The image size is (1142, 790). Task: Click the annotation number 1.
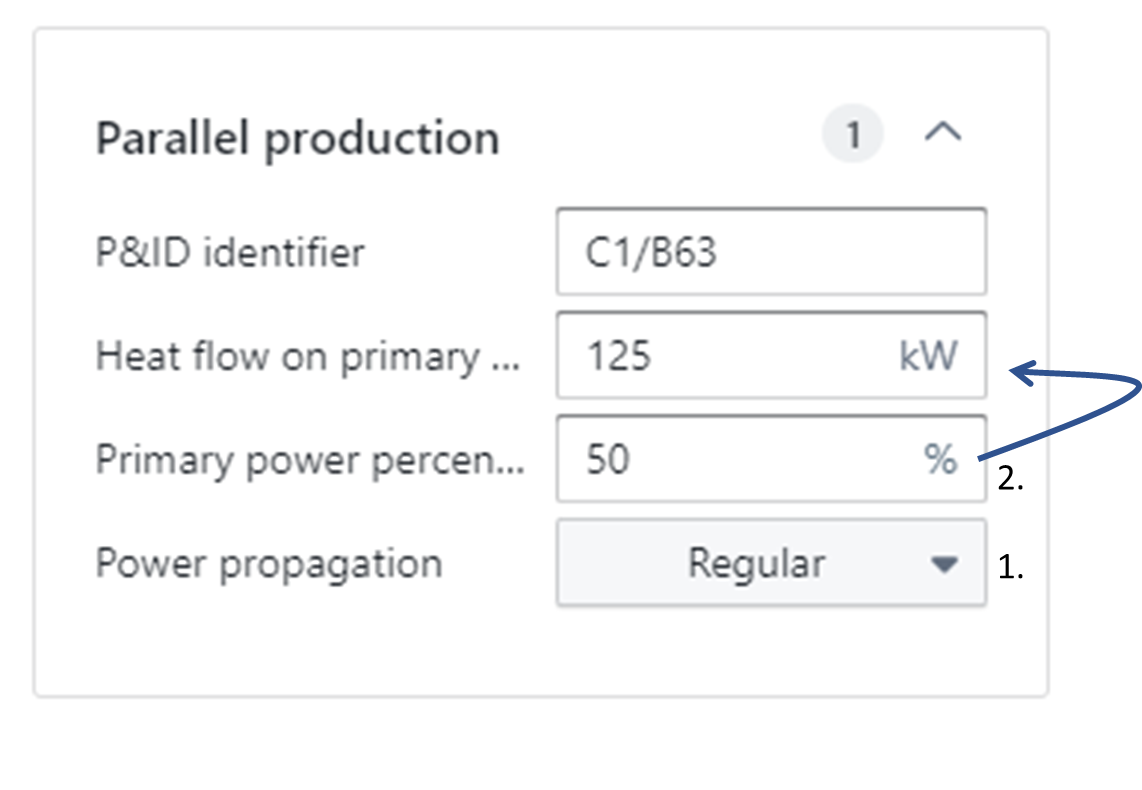coord(1011,567)
